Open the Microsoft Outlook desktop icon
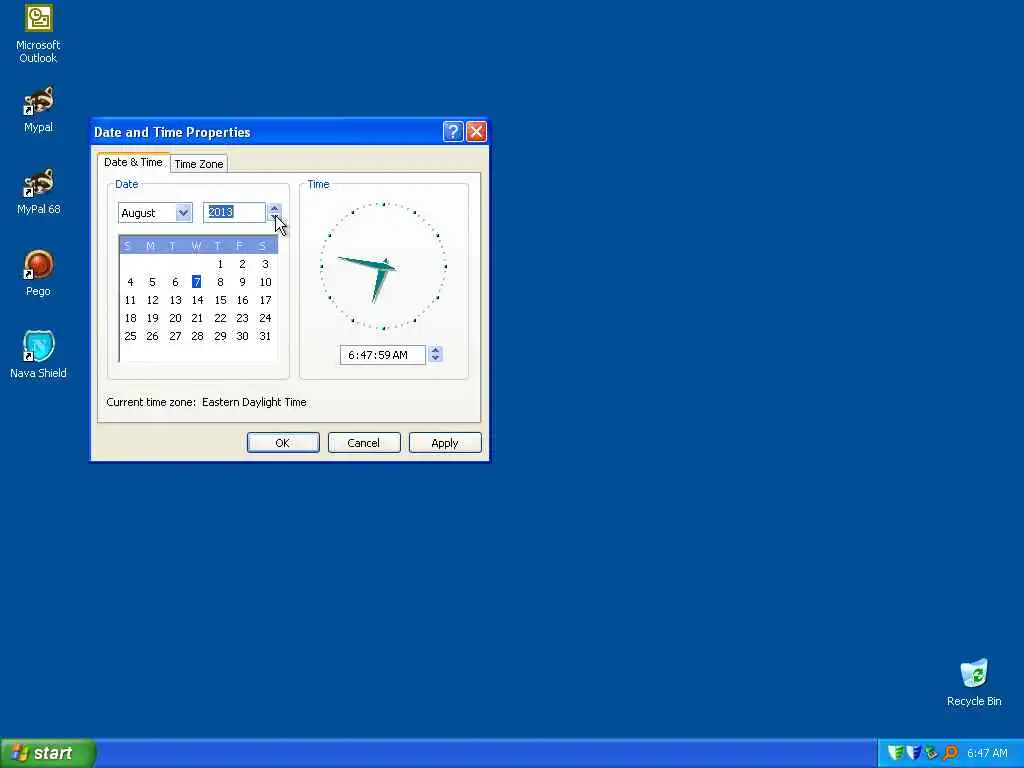The height and width of the screenshot is (768, 1024). (38, 34)
